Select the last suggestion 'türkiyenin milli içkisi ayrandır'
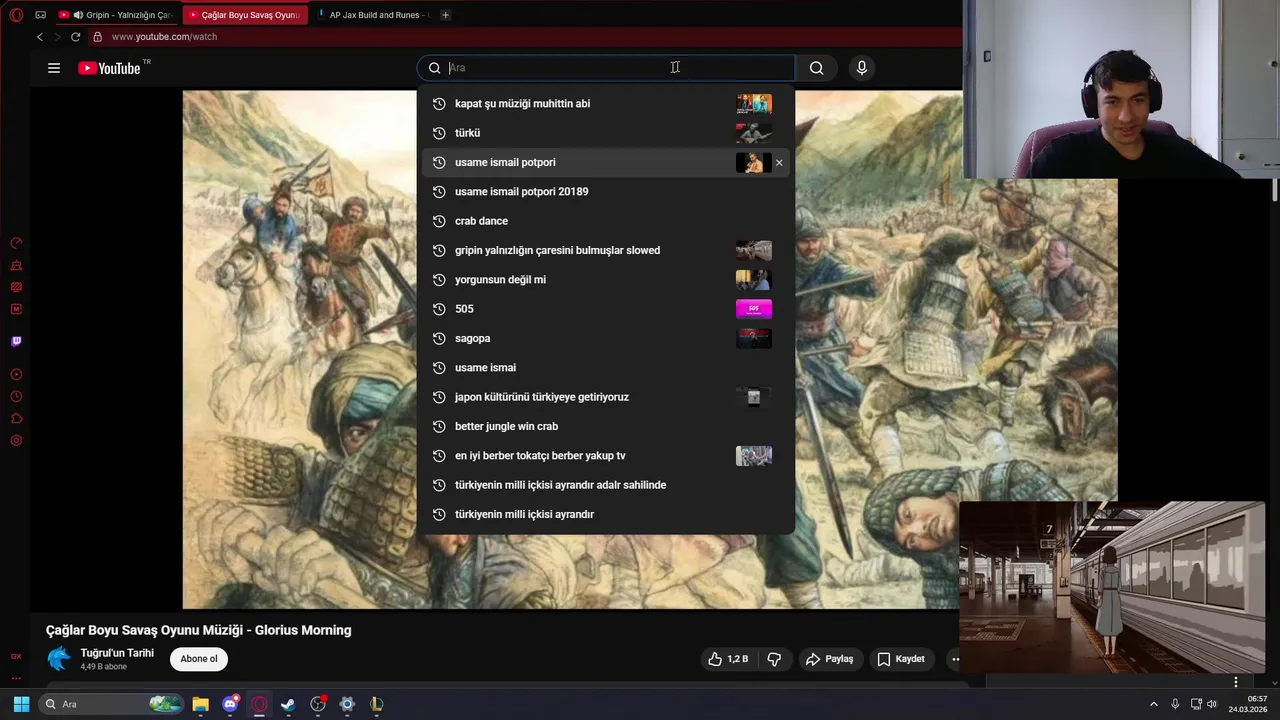This screenshot has height=720, width=1280. [606, 514]
